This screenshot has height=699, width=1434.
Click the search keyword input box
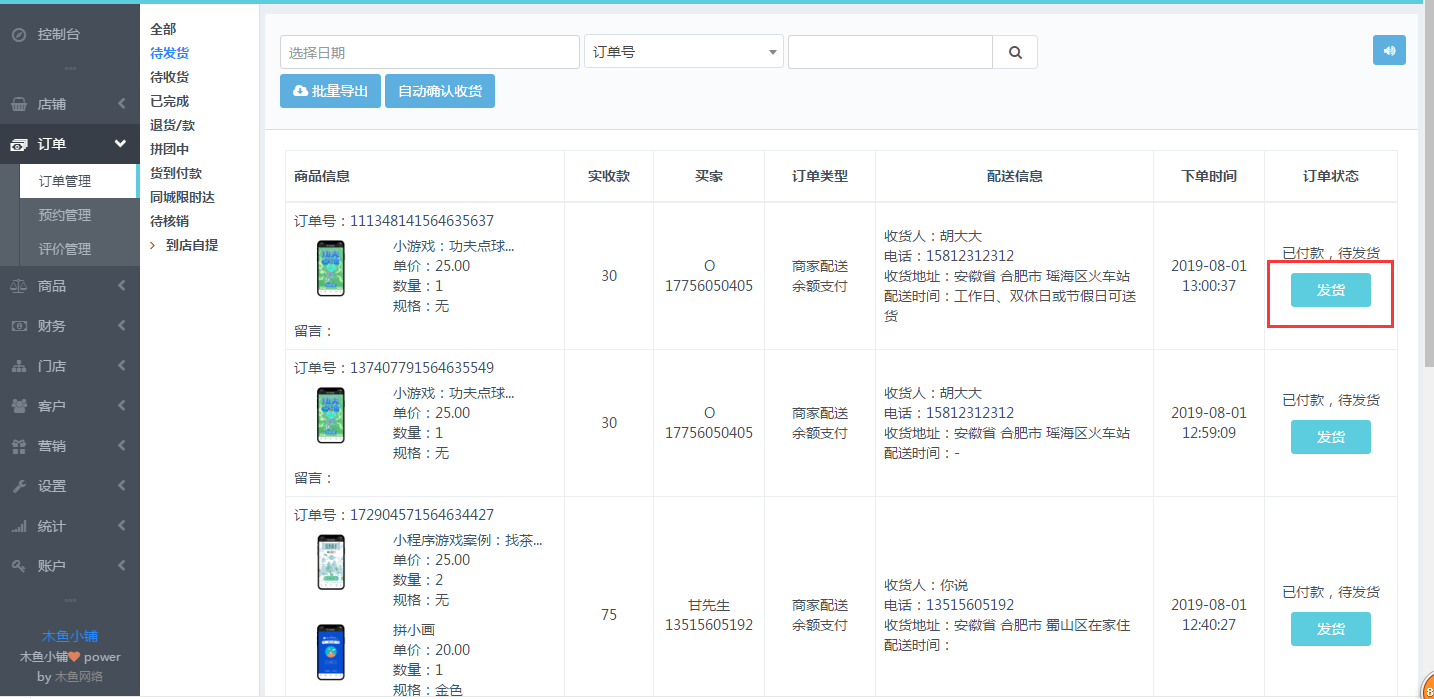click(x=890, y=52)
